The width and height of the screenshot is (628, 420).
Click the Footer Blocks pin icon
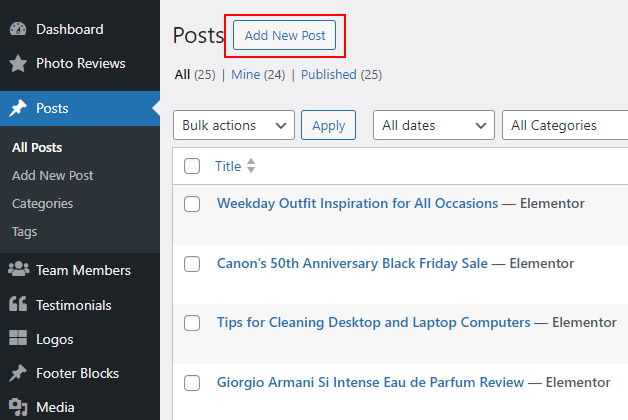pyautogui.click(x=18, y=373)
